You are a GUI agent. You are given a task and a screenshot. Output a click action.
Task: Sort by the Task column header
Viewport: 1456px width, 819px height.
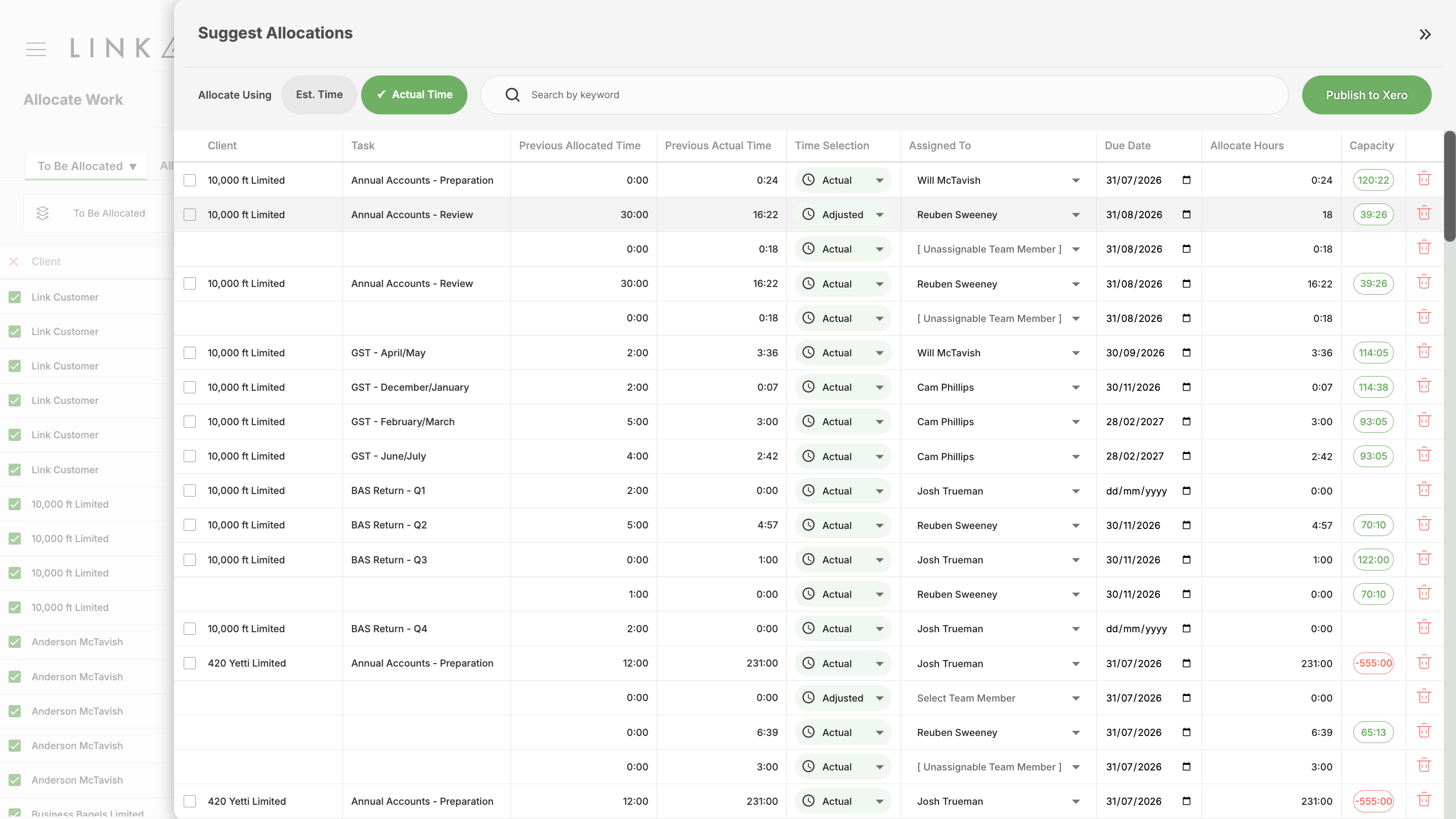(x=362, y=145)
